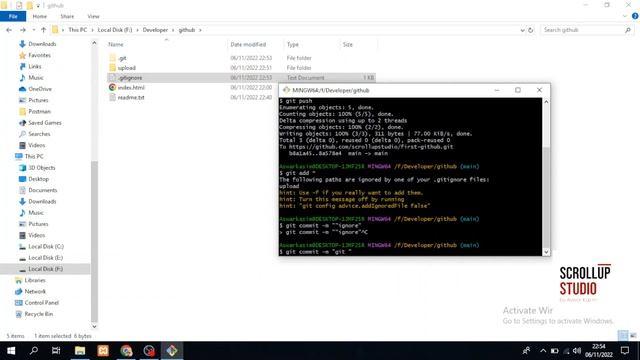Screen dimensions: 640x360
Task: Select the upload folder
Action: pos(127,68)
